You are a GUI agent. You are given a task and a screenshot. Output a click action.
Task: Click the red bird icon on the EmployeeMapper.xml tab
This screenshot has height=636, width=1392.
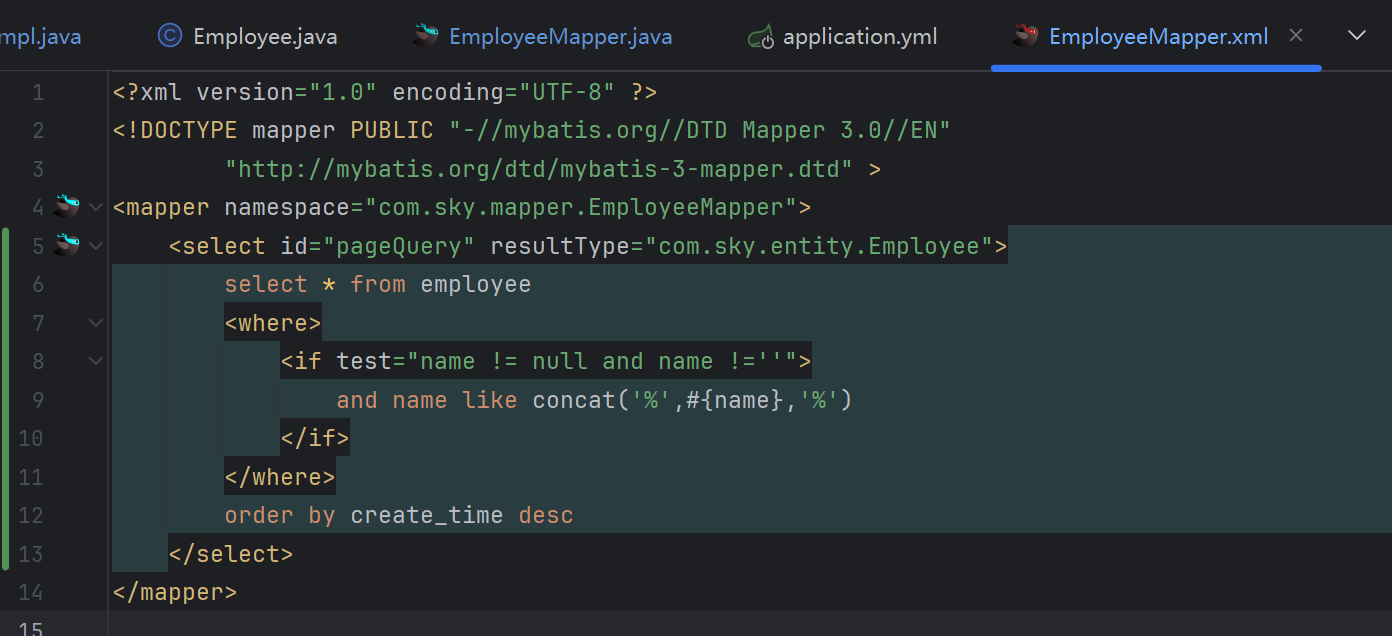[x=1025, y=37]
